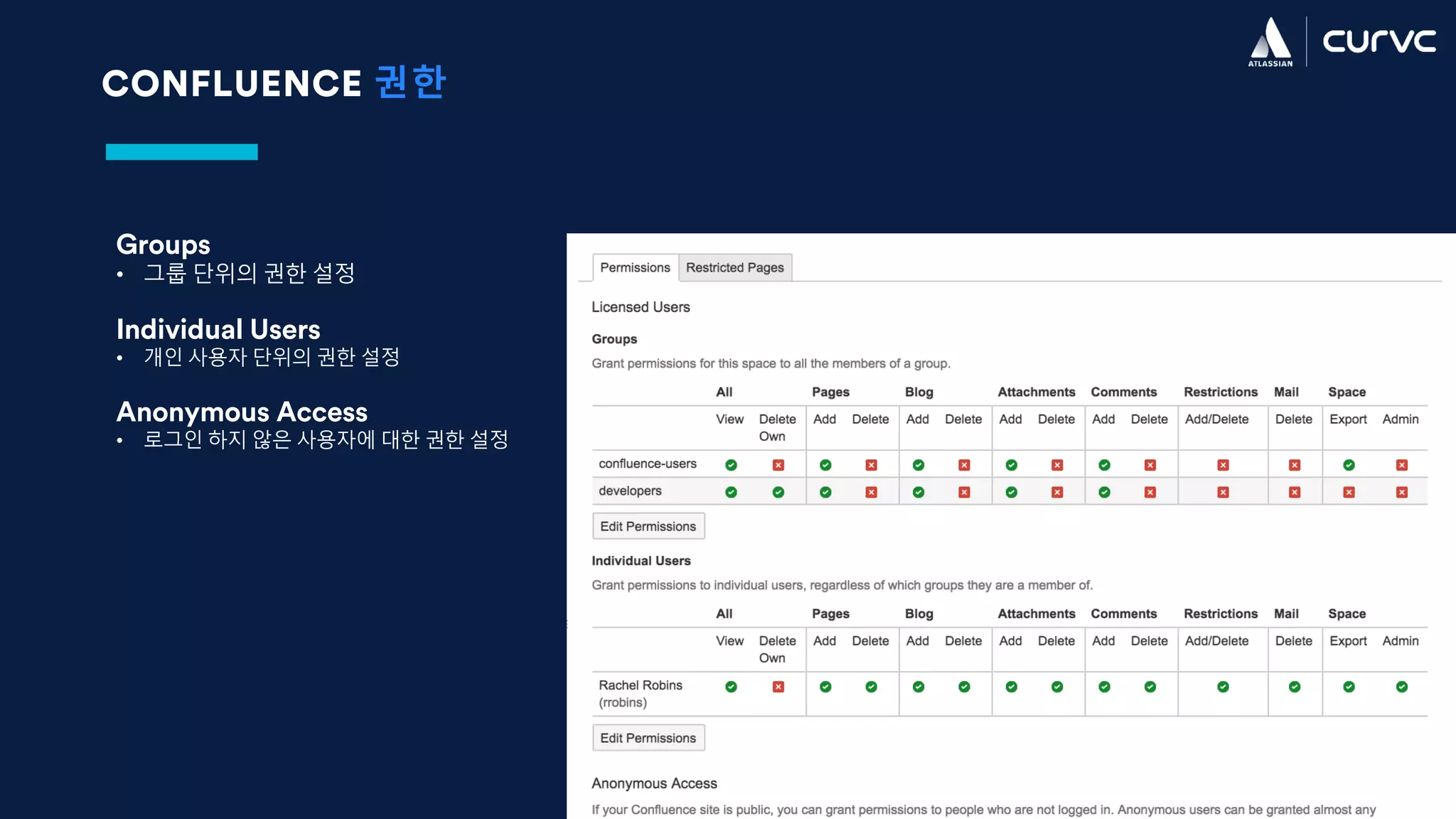Click developers Attachments Delete cross icon
Viewport: 1456px width, 819px height.
[x=1058, y=492]
